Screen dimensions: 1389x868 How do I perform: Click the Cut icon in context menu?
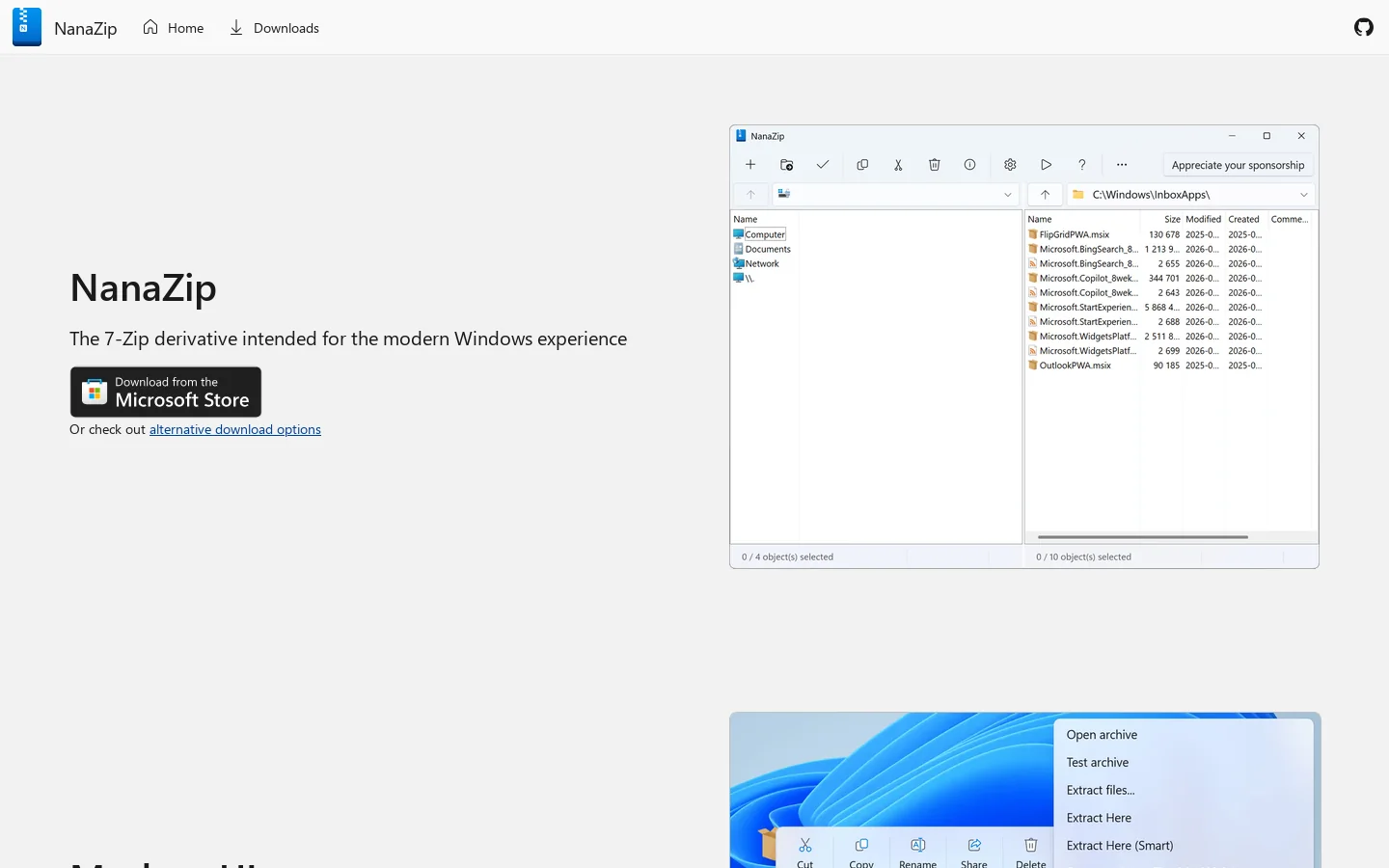click(x=805, y=846)
